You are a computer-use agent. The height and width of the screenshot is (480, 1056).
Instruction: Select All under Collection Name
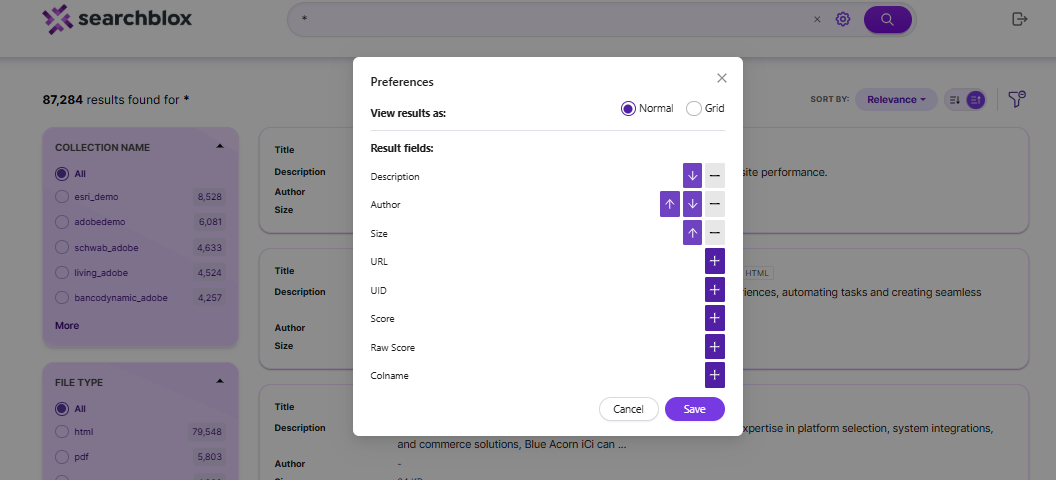(x=62, y=174)
